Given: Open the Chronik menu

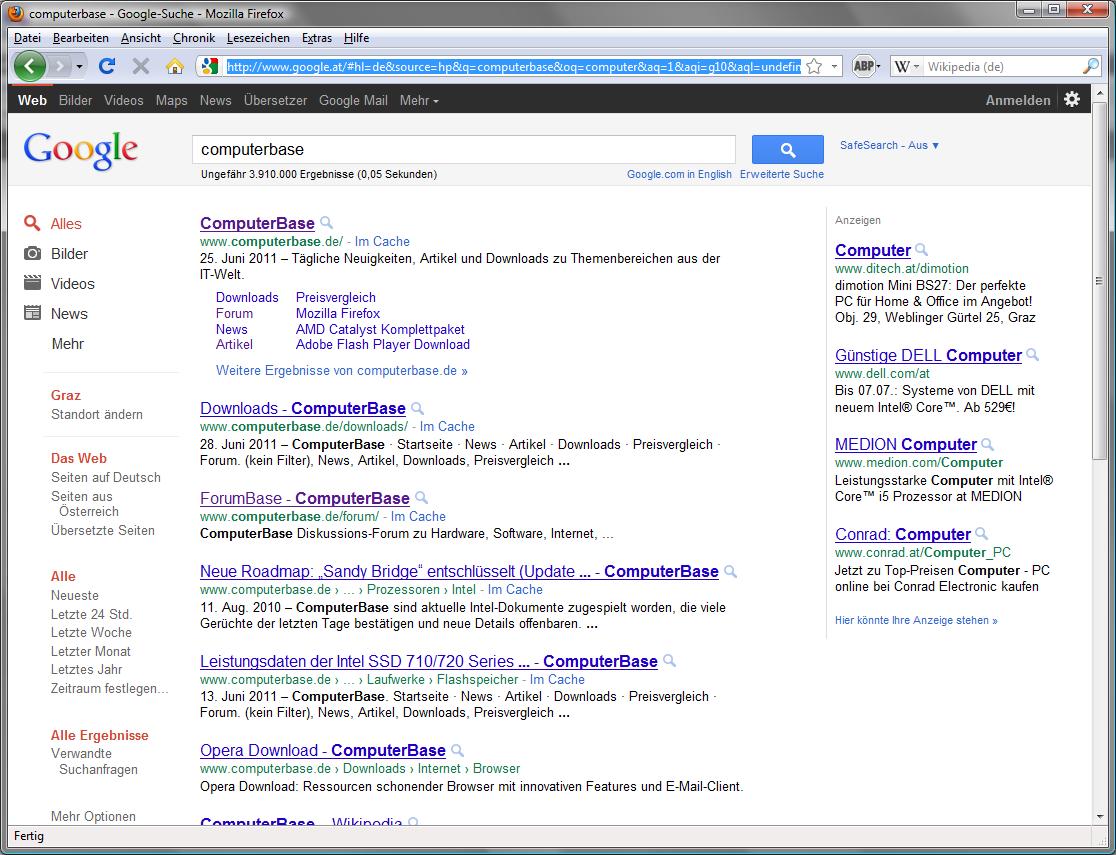Looking at the screenshot, I should (x=194, y=38).
